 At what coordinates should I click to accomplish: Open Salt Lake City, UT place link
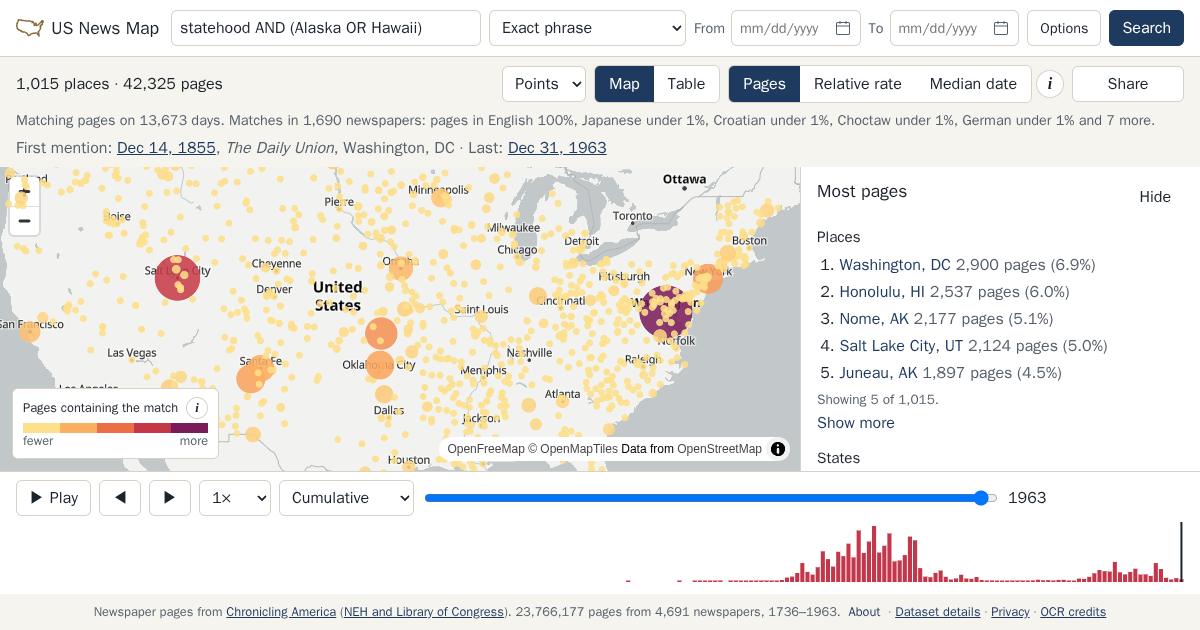(901, 346)
